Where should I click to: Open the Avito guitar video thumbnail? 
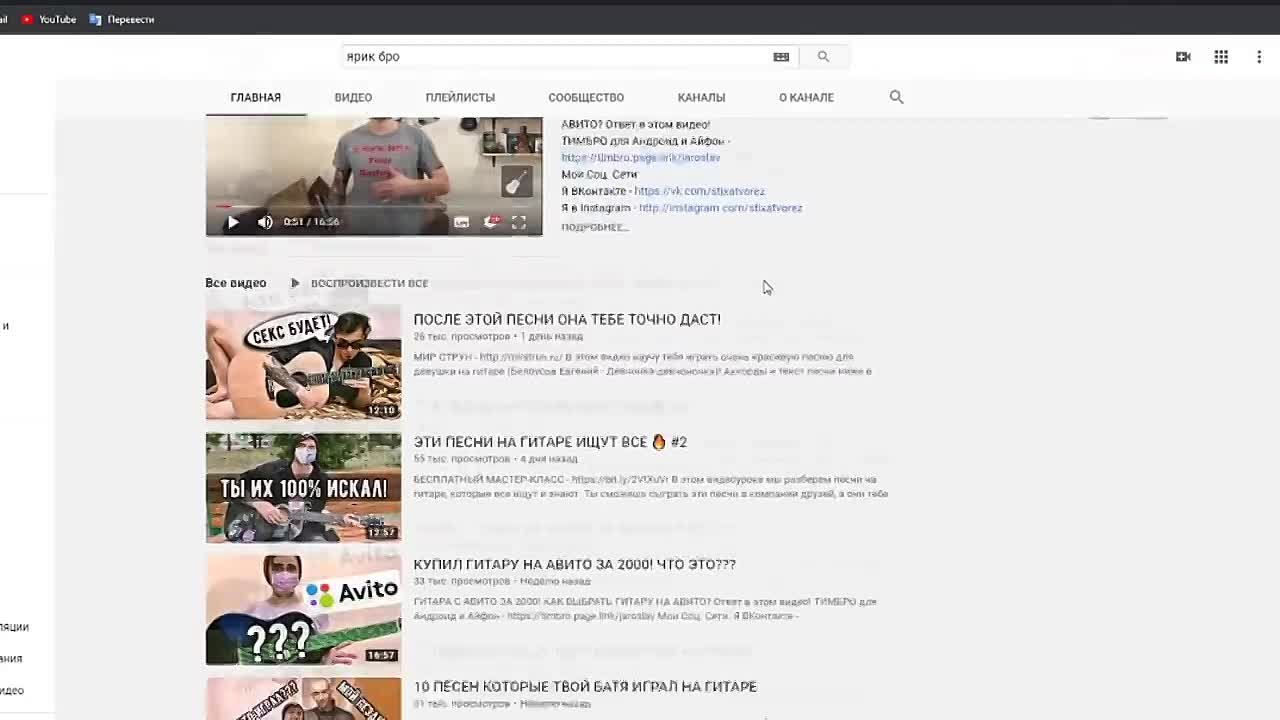(303, 610)
